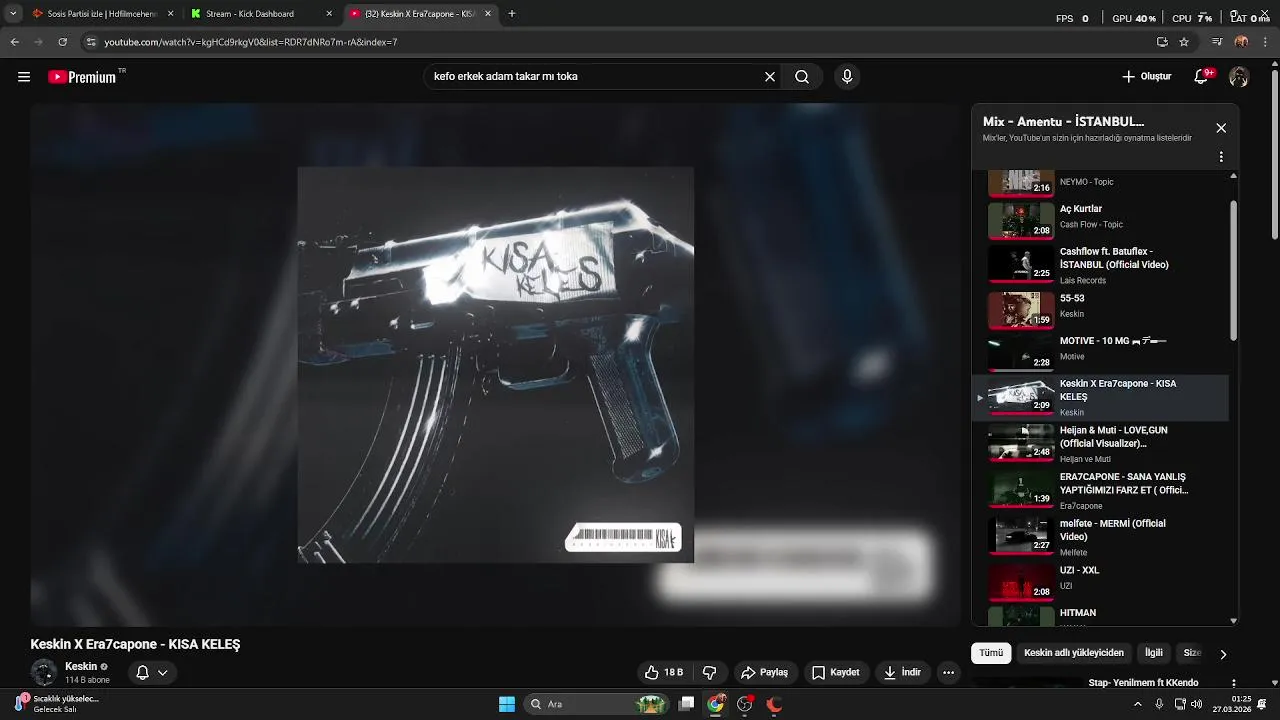This screenshot has height=720, width=1280.
Task: Open Task View on the taskbar
Action: (686, 704)
